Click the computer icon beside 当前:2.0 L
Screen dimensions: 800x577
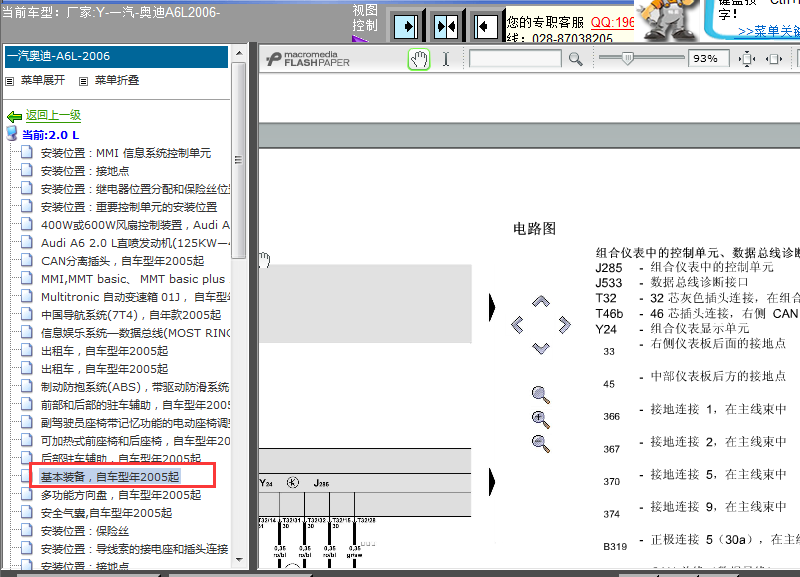[x=12, y=134]
